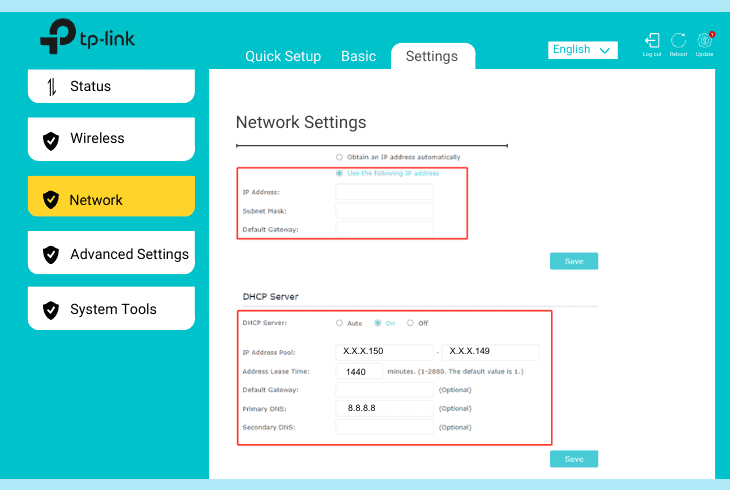Select Obtain an IP address automatically
Viewport: 730px width, 490px height.
click(x=339, y=157)
